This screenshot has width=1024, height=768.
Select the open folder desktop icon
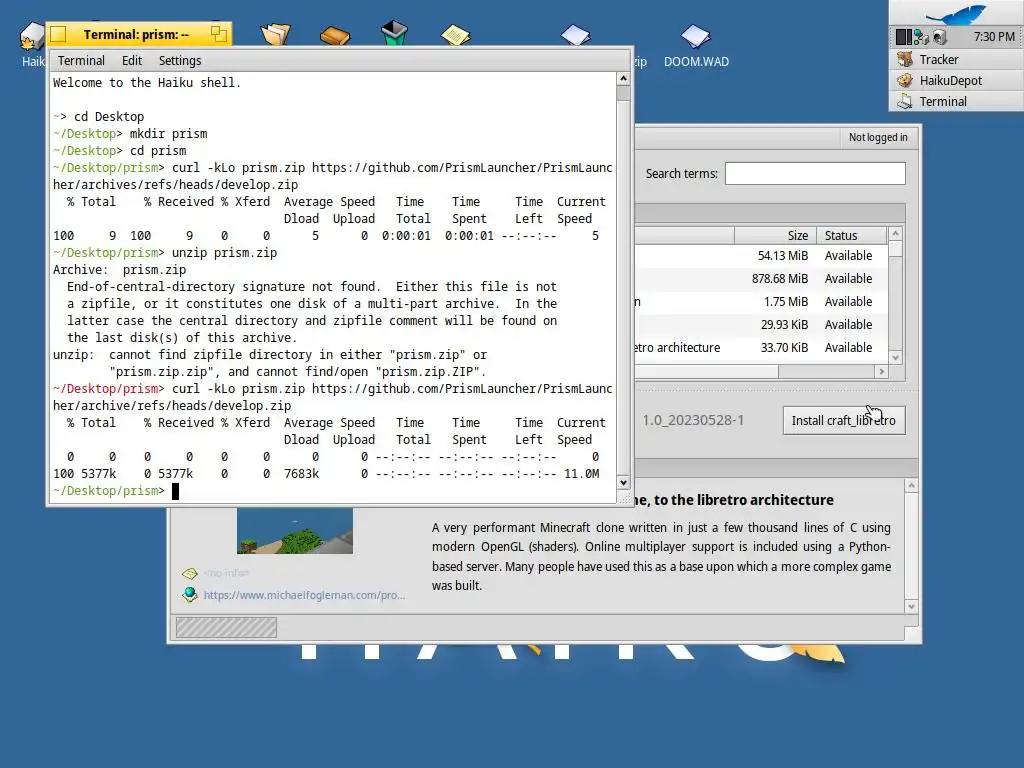pos(276,34)
